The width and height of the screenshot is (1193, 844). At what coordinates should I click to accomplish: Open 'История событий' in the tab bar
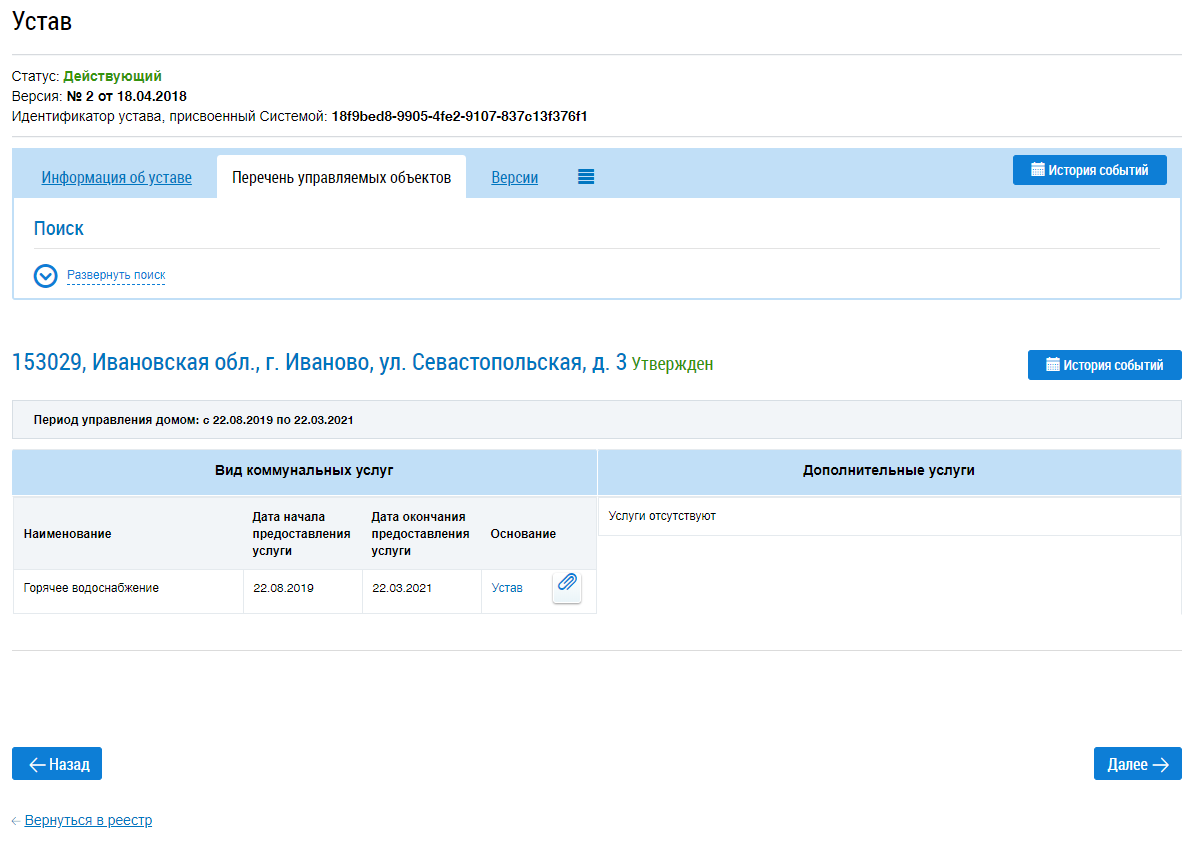pos(1089,170)
